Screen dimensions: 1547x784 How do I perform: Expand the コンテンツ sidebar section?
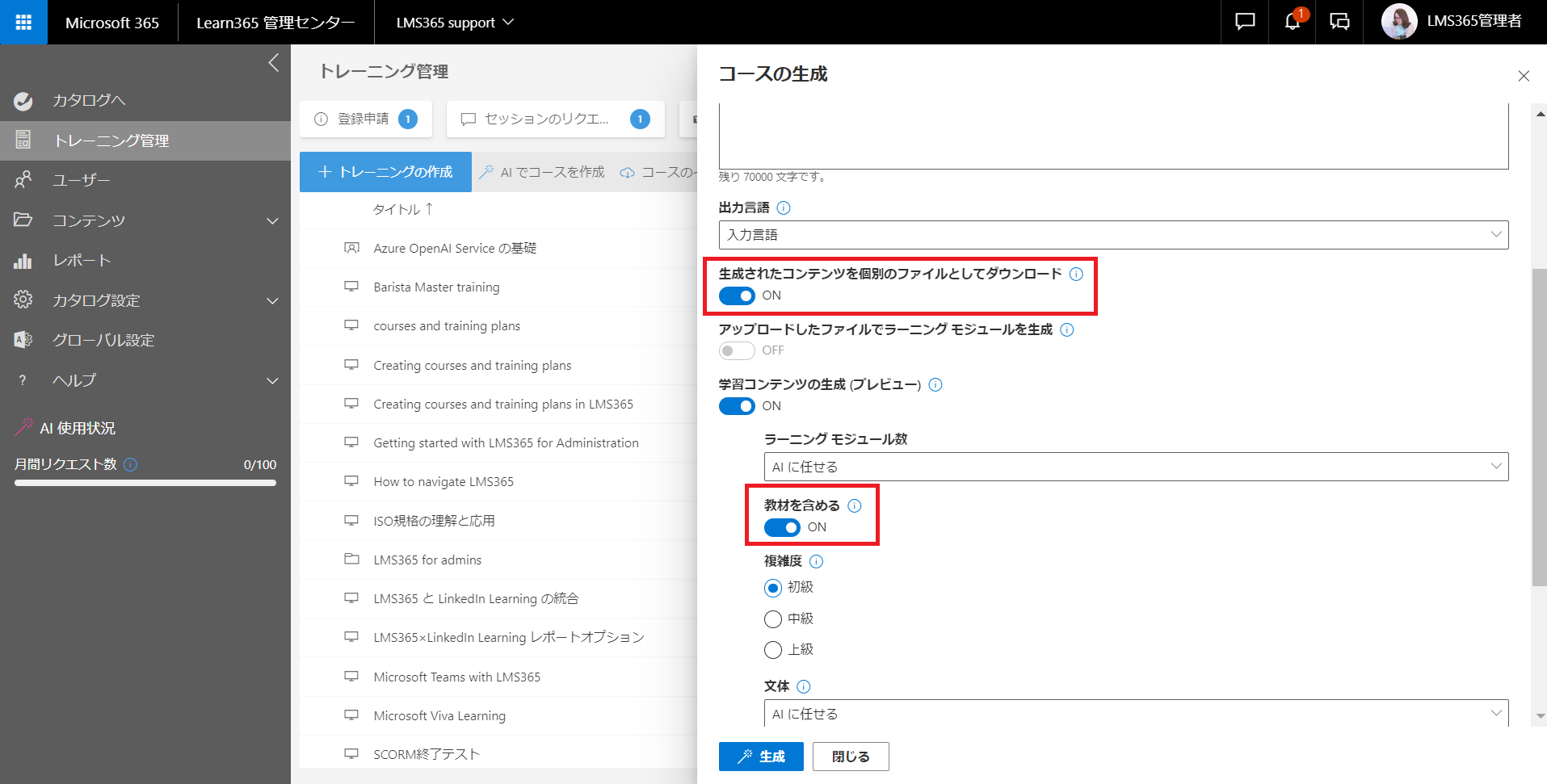tap(273, 220)
